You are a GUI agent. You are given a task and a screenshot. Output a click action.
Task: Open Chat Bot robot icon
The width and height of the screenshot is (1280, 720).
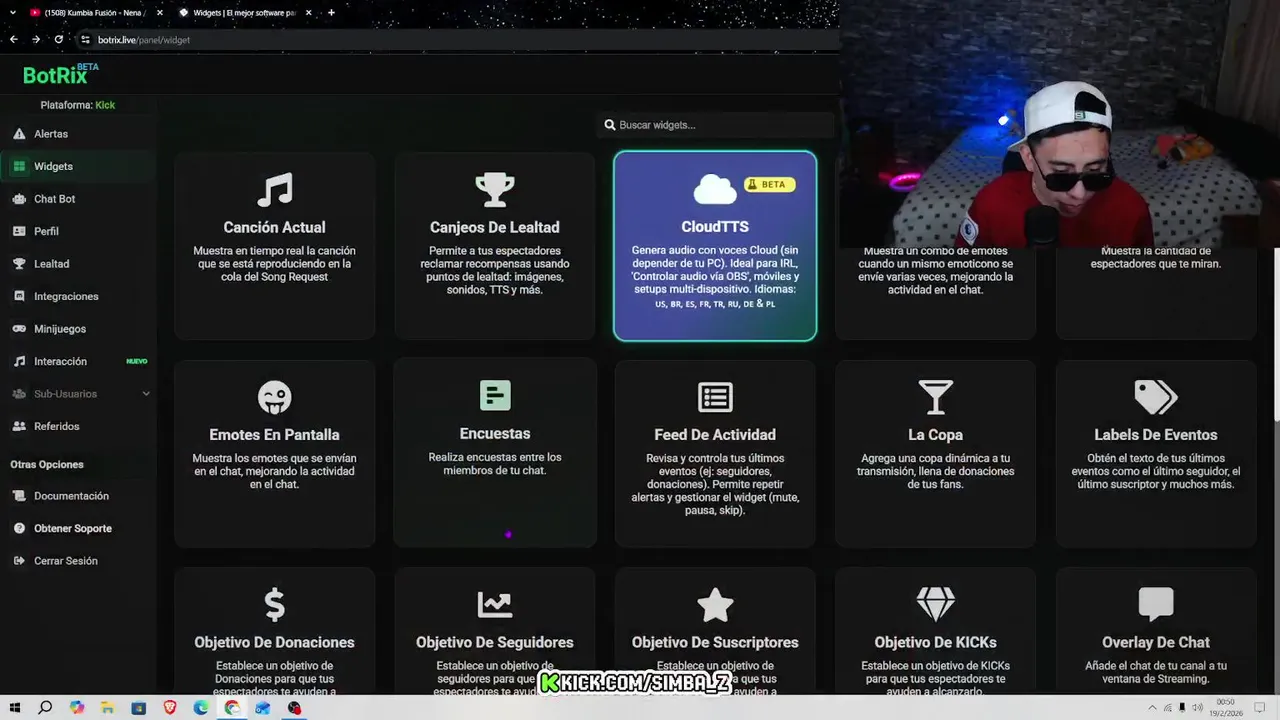pos(19,199)
